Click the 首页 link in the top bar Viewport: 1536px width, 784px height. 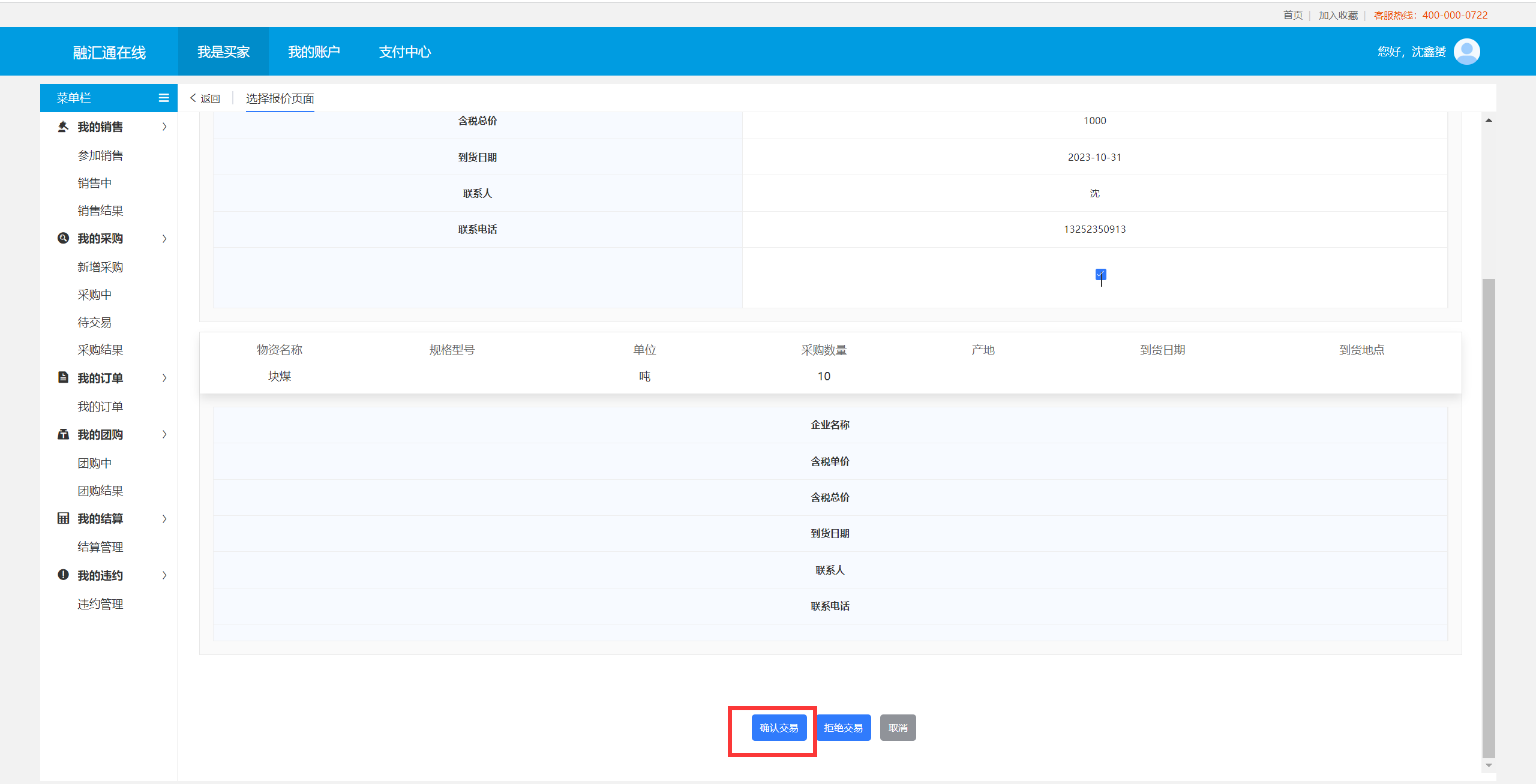click(1292, 15)
